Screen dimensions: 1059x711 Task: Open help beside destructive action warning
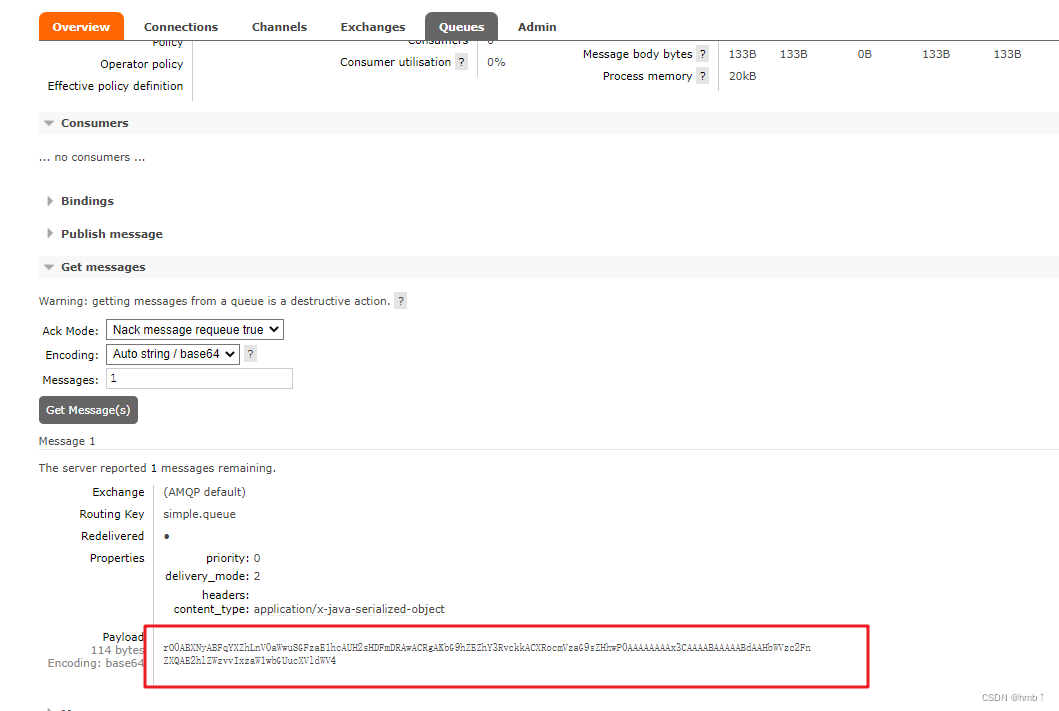pyautogui.click(x=401, y=301)
